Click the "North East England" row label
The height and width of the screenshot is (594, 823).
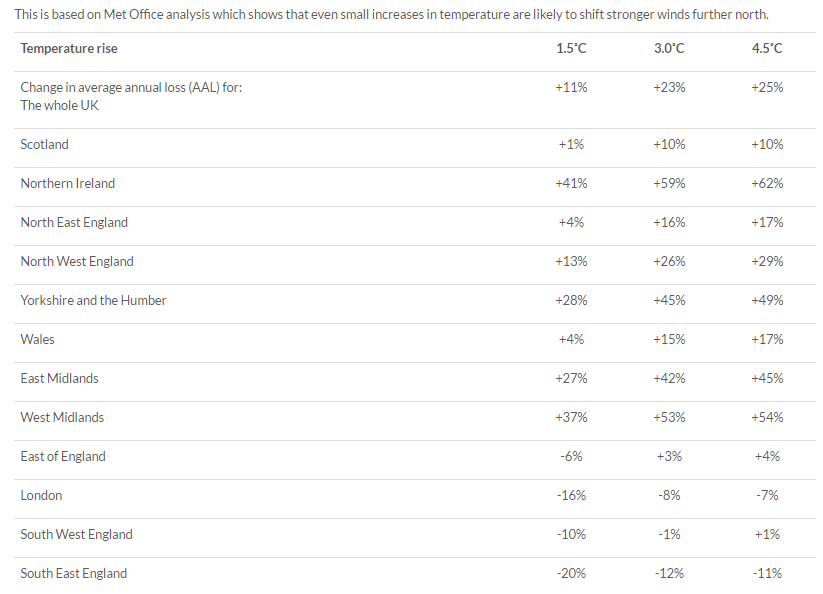(74, 222)
